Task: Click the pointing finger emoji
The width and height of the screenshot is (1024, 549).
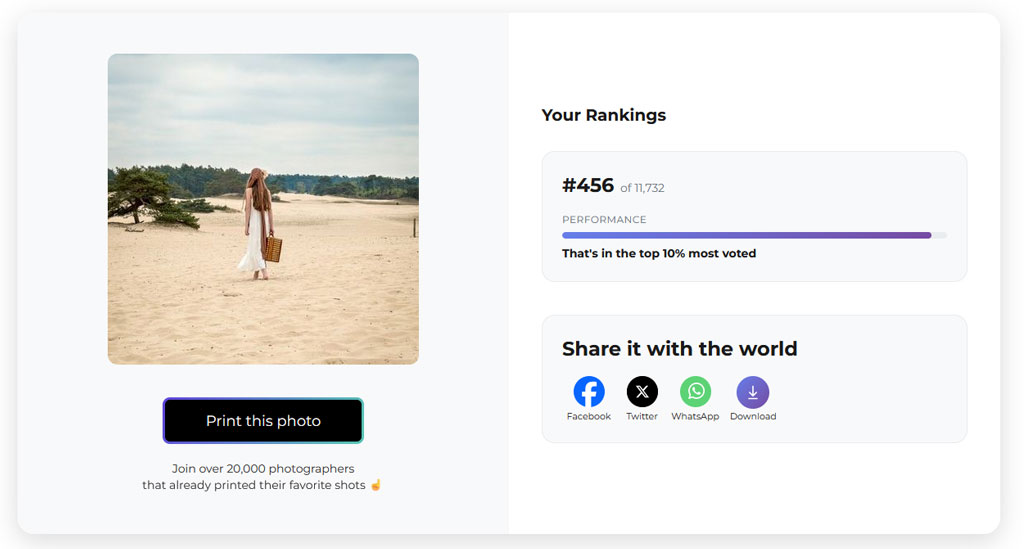Action: click(376, 484)
